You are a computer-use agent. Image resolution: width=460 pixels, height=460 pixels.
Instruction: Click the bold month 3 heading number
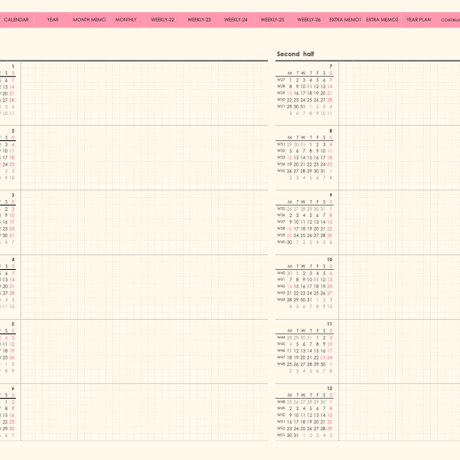coord(13,195)
